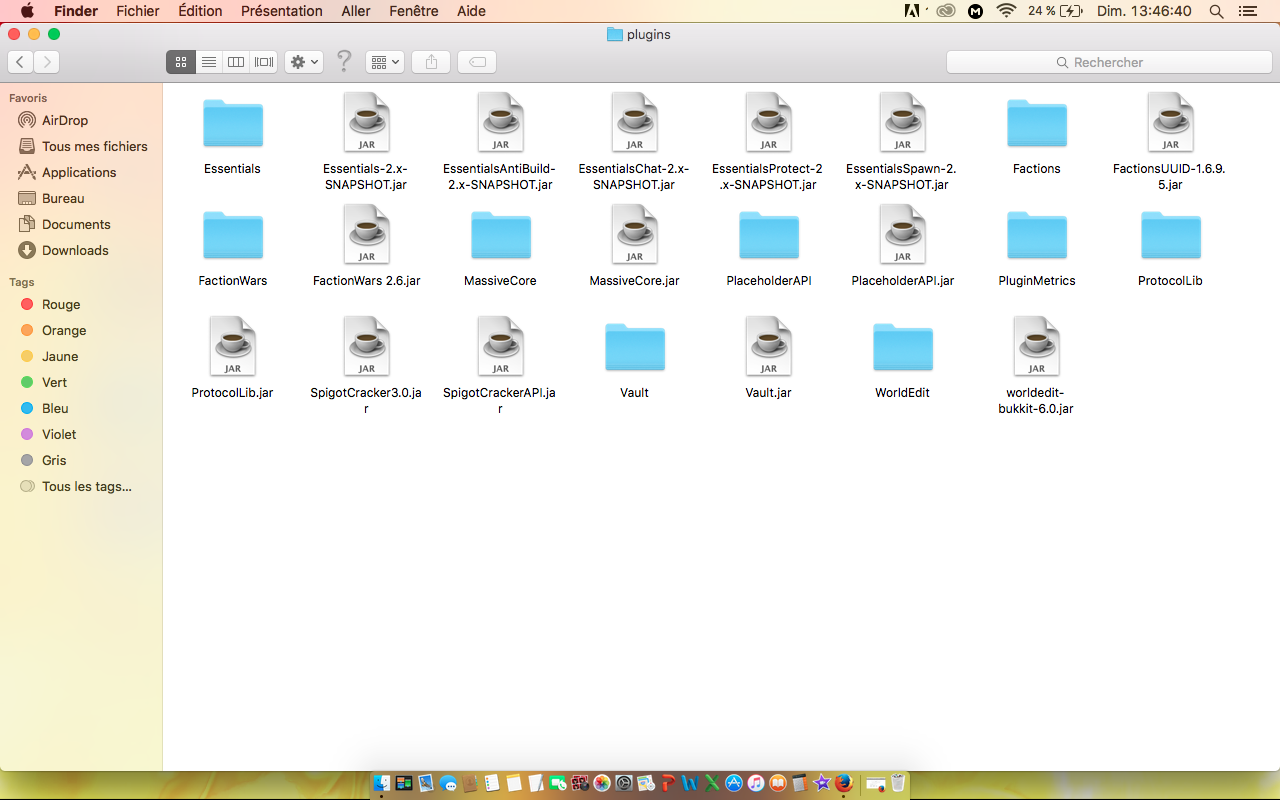Select the Vault folder

634,348
